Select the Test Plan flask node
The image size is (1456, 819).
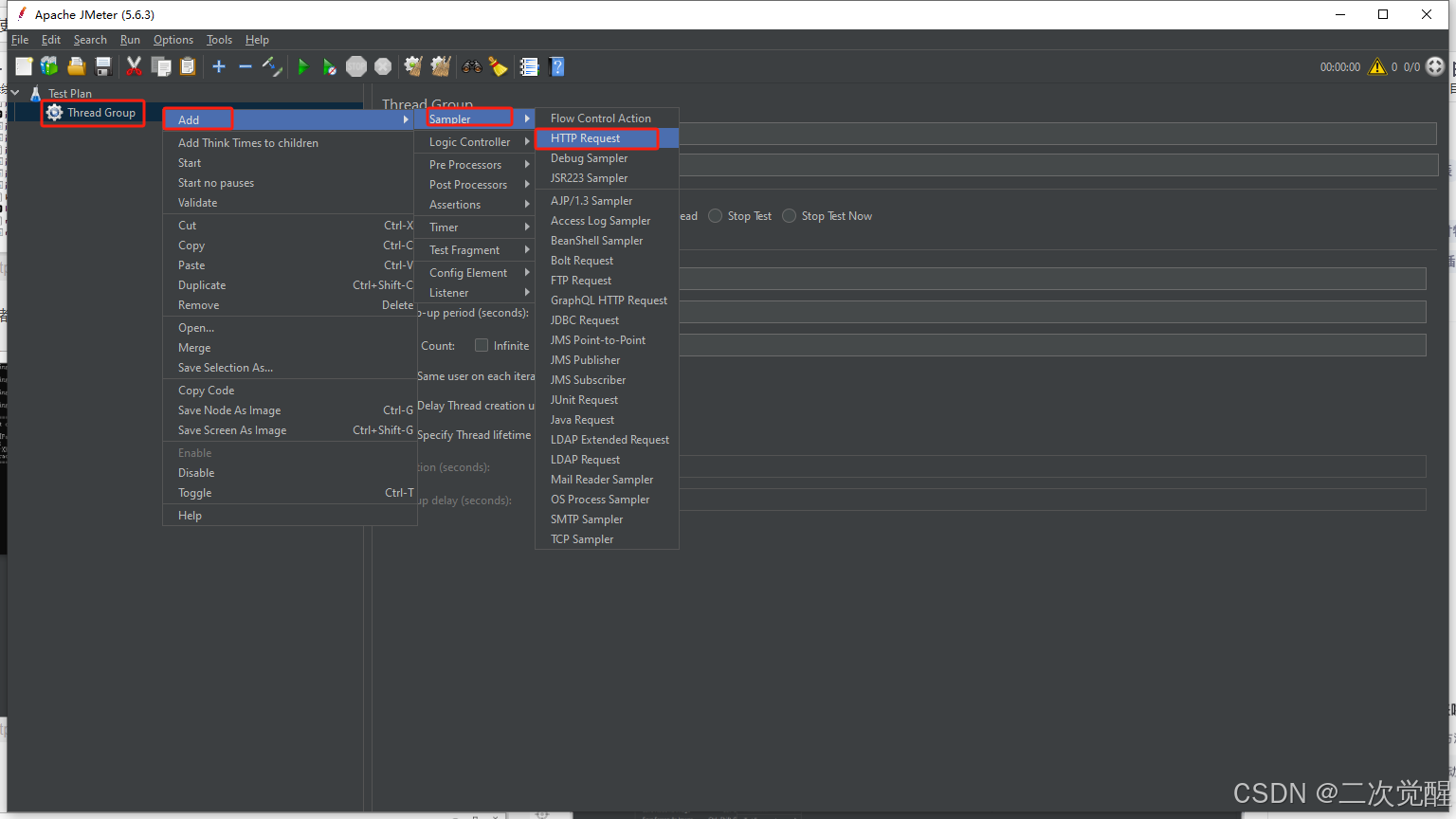coord(61,93)
